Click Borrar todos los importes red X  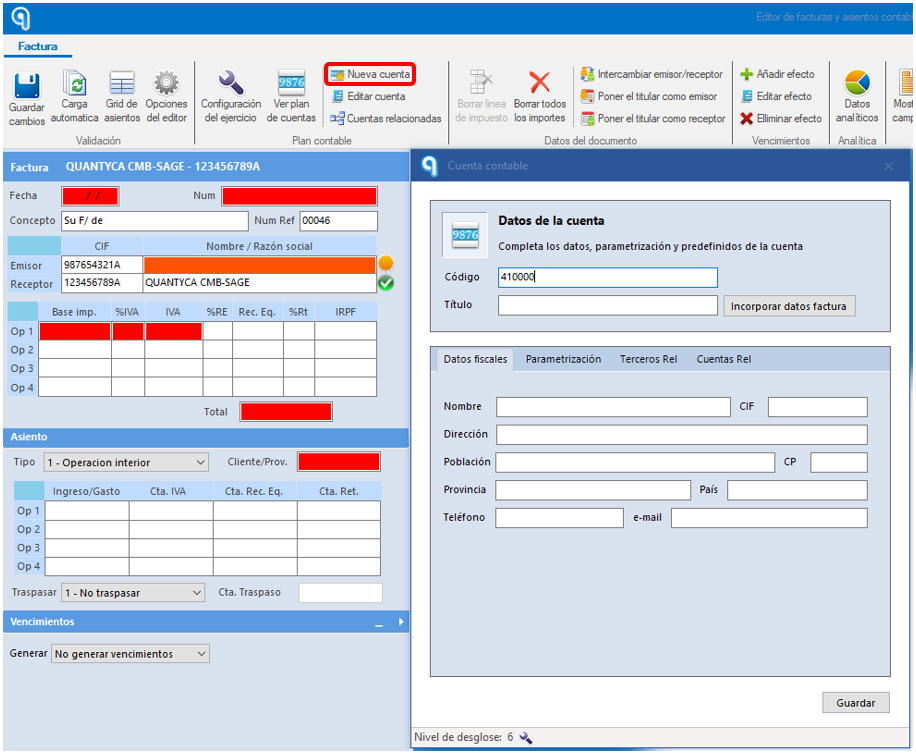(539, 83)
